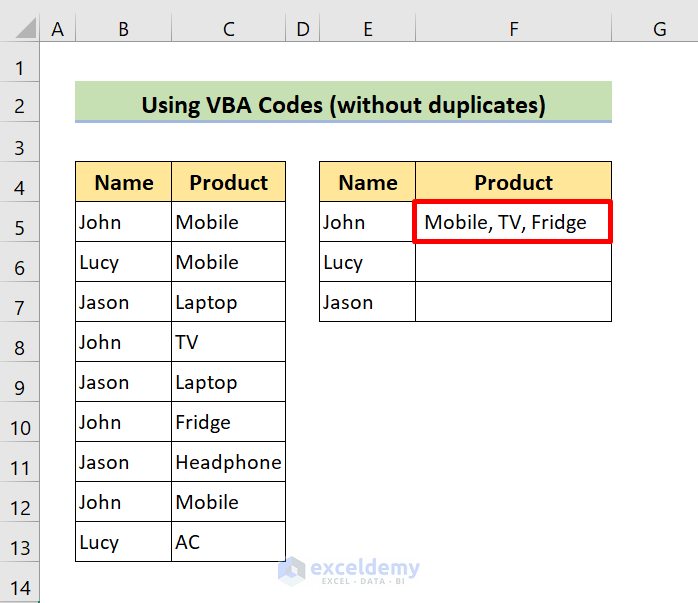This screenshot has height=603, width=698.
Task: Select cell C5 containing 'Mobile'
Action: point(228,222)
